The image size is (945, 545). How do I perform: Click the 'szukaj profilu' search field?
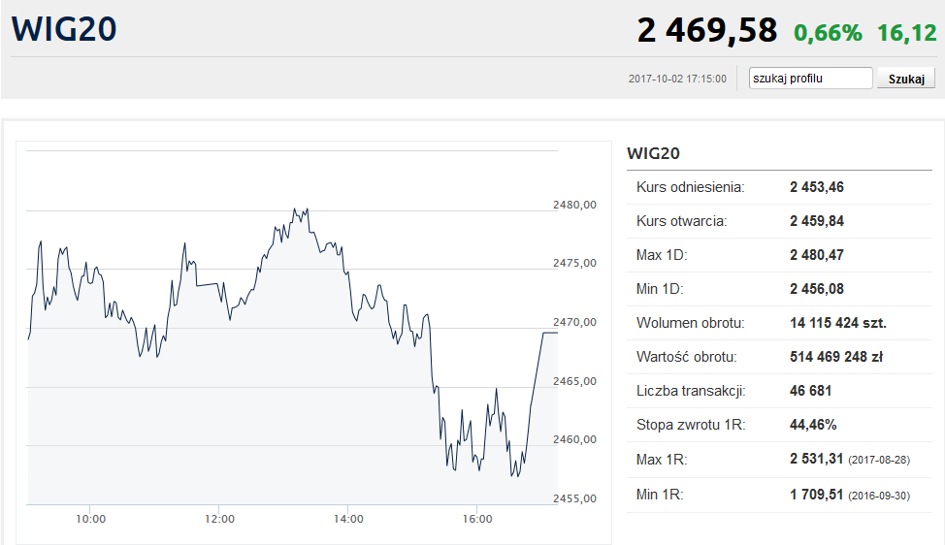(x=811, y=78)
